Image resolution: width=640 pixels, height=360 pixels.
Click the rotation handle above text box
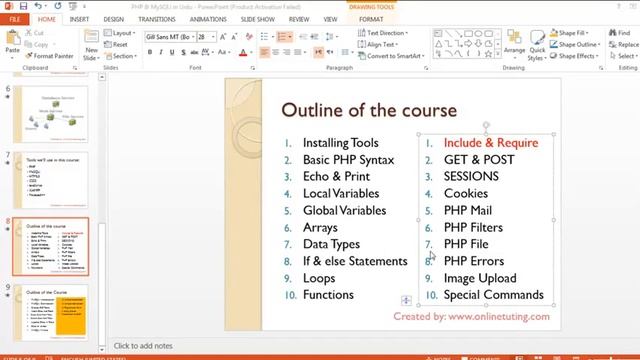pos(486,125)
